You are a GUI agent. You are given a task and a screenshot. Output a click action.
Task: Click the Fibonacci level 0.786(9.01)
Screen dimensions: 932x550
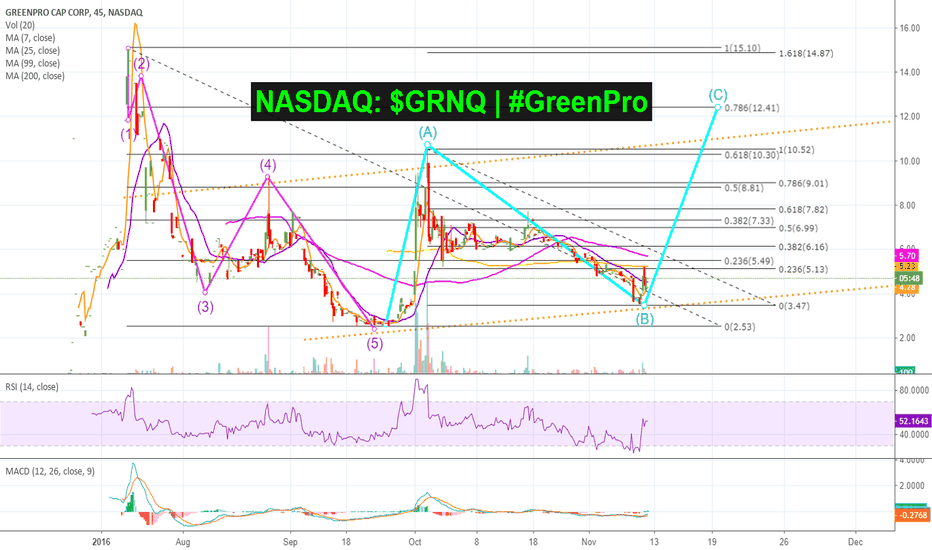(804, 183)
